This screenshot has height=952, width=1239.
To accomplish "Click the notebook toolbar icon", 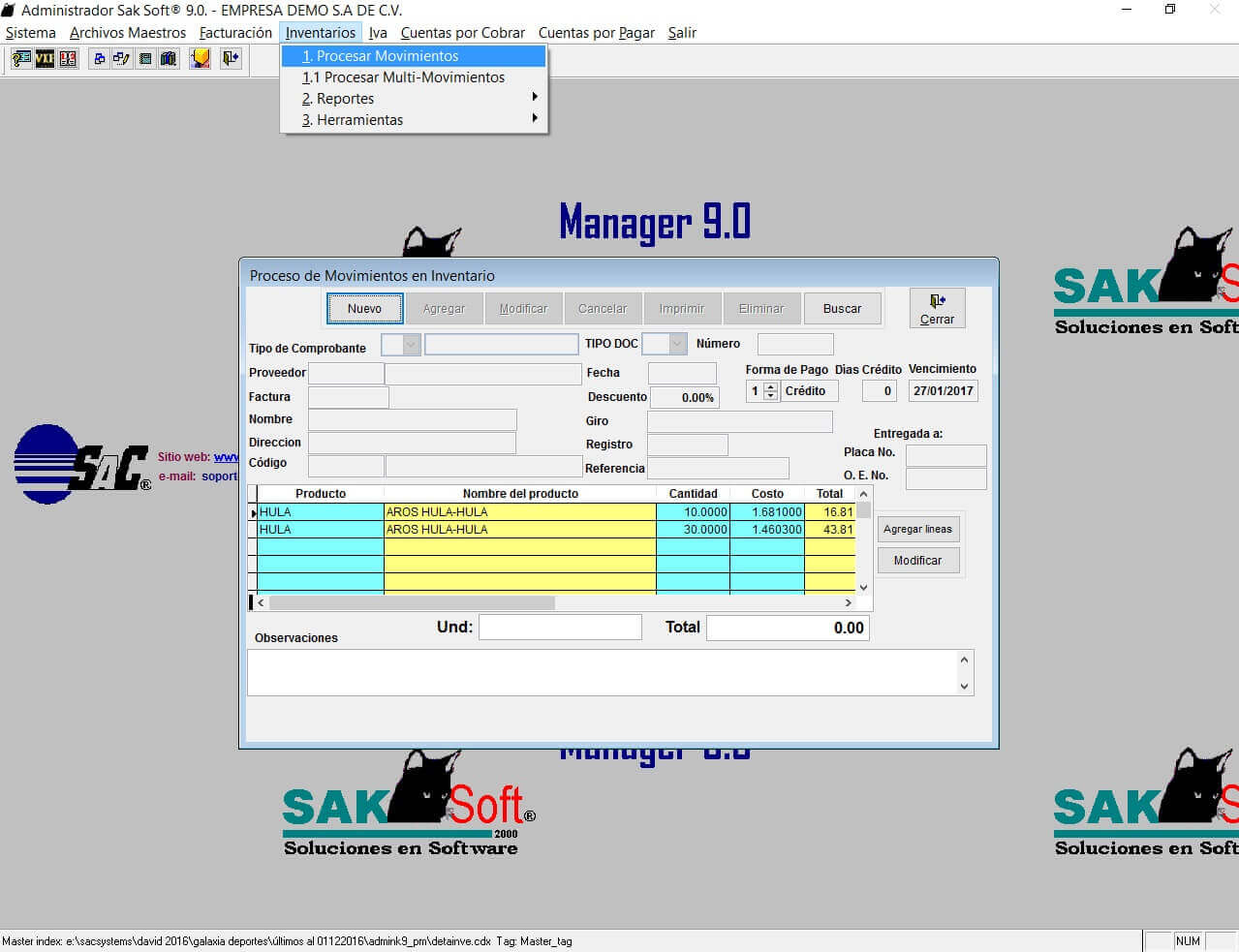I will point(145,59).
